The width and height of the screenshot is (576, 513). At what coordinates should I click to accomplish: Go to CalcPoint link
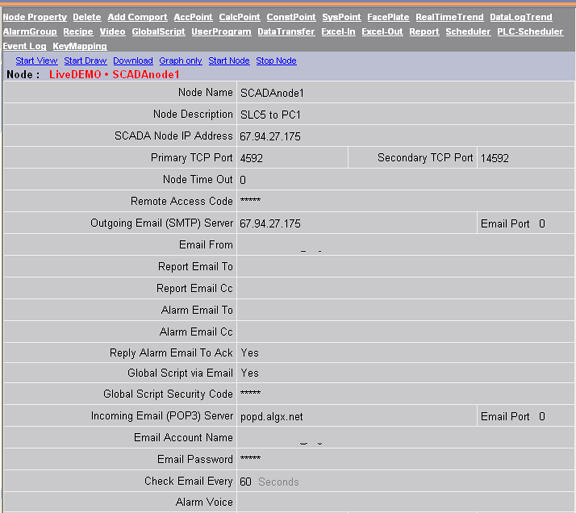[x=240, y=17]
